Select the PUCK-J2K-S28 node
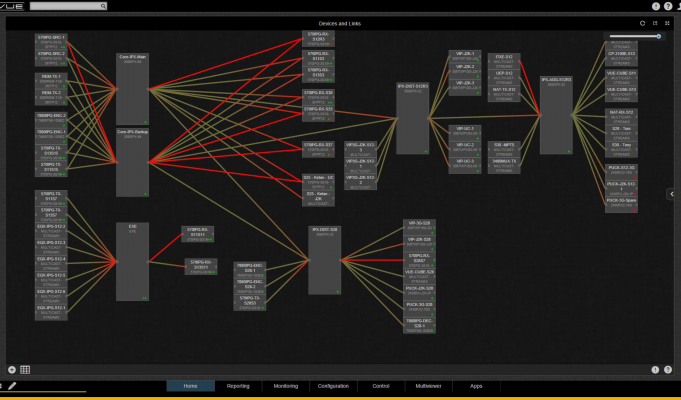 coord(419,293)
